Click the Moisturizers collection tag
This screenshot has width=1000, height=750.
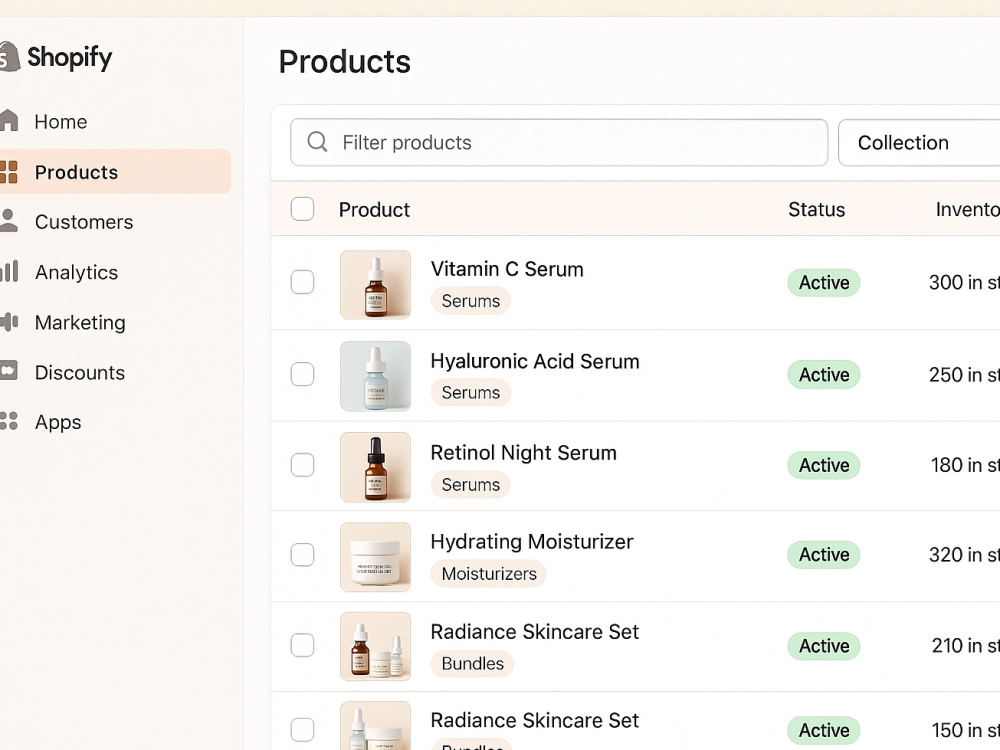489,573
